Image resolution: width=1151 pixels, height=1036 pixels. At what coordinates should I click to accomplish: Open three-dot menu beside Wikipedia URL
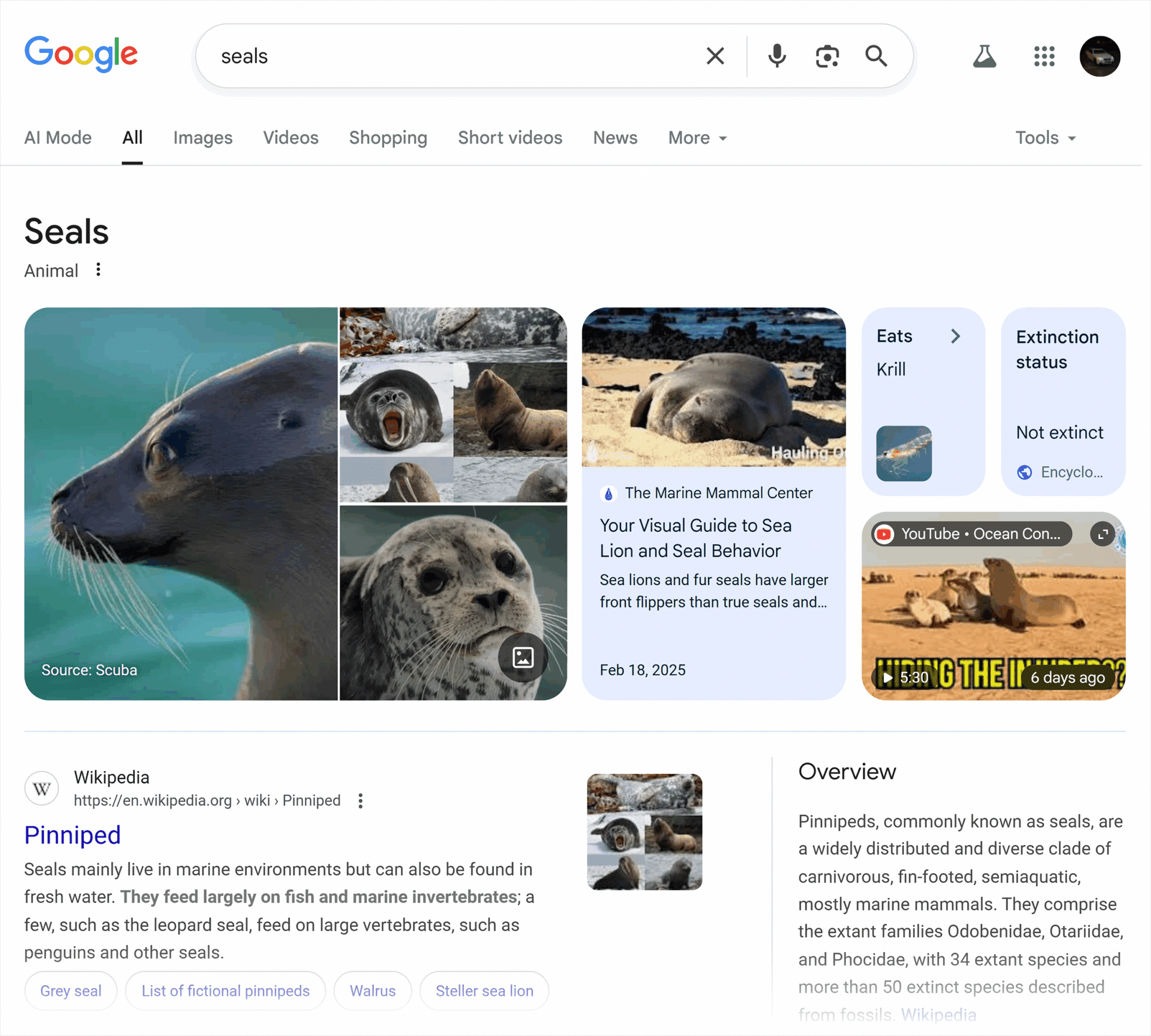pyautogui.click(x=360, y=800)
